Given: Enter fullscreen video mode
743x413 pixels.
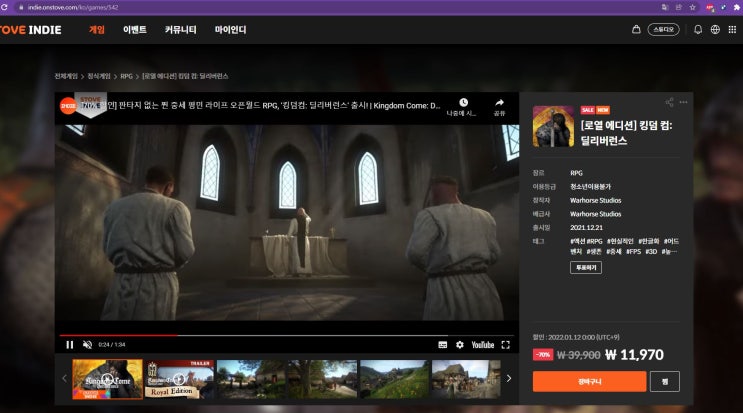Looking at the screenshot, I should (x=506, y=345).
